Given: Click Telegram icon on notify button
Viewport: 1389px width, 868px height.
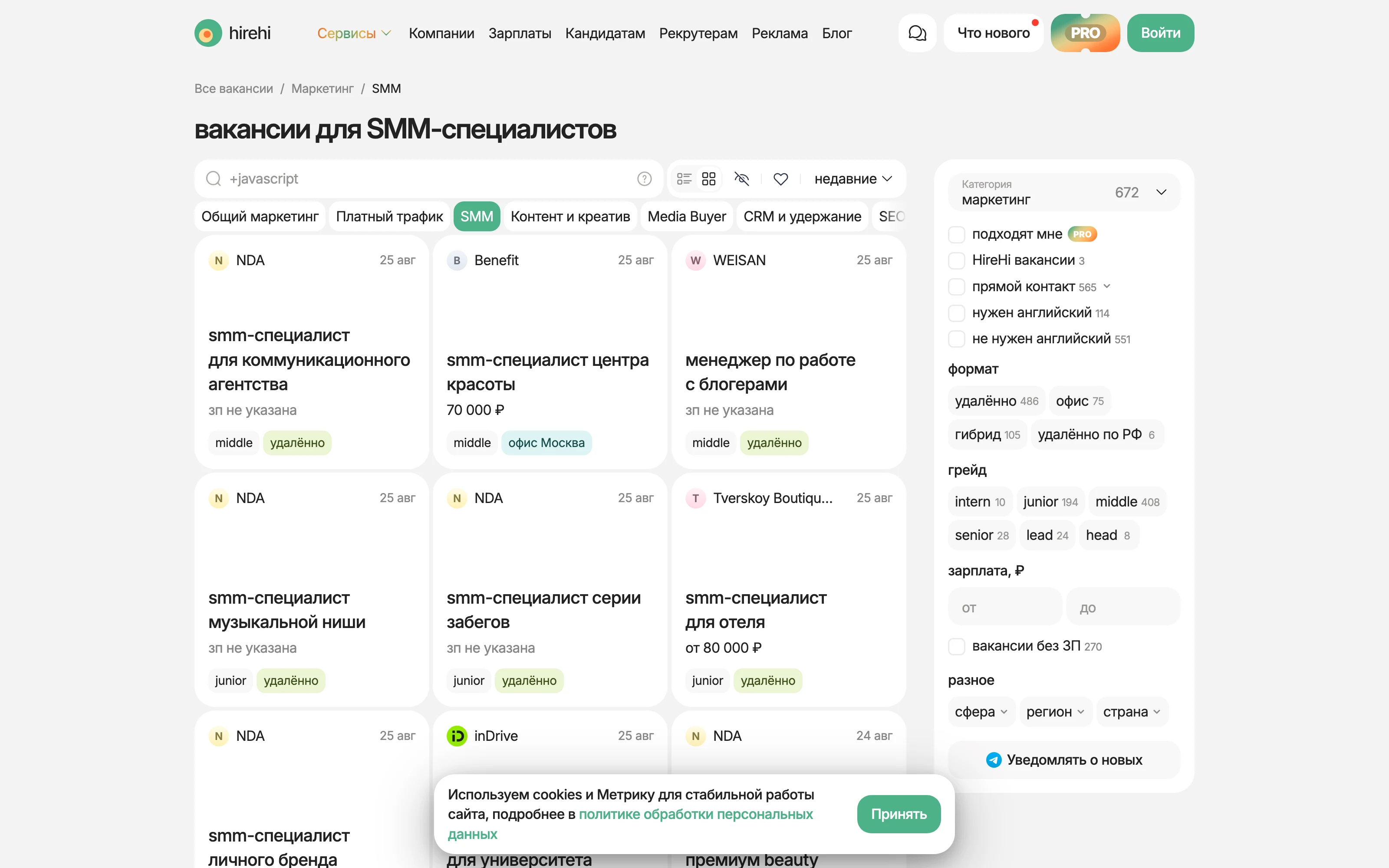Looking at the screenshot, I should click(994, 760).
